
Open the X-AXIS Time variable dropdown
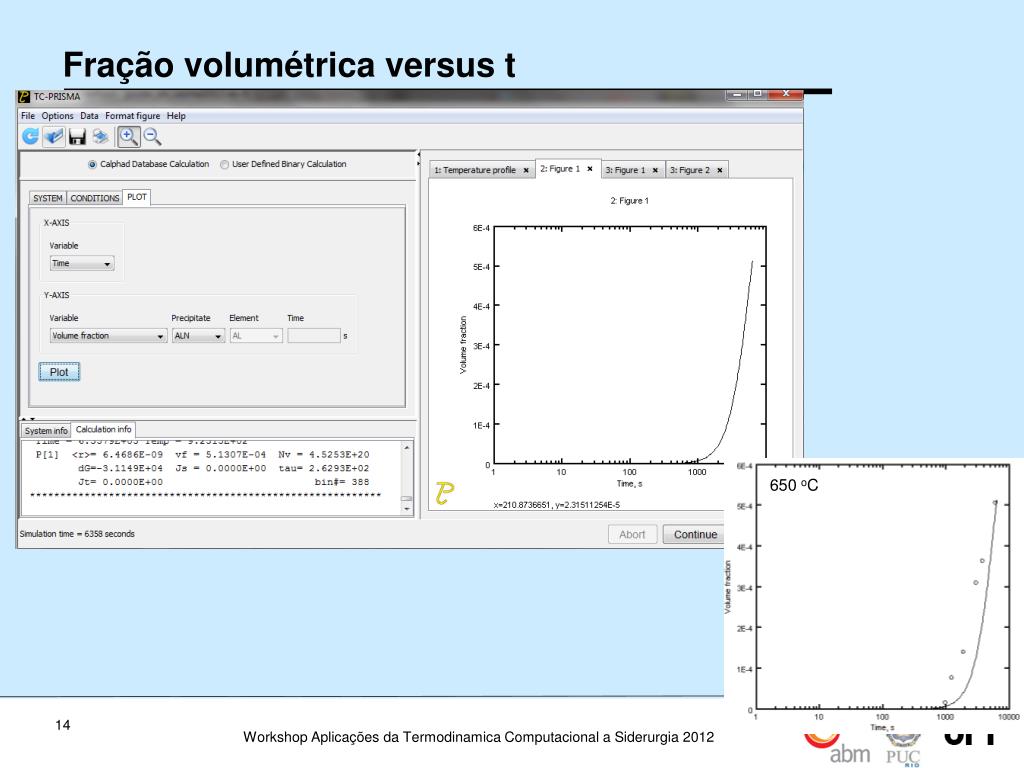click(82, 263)
